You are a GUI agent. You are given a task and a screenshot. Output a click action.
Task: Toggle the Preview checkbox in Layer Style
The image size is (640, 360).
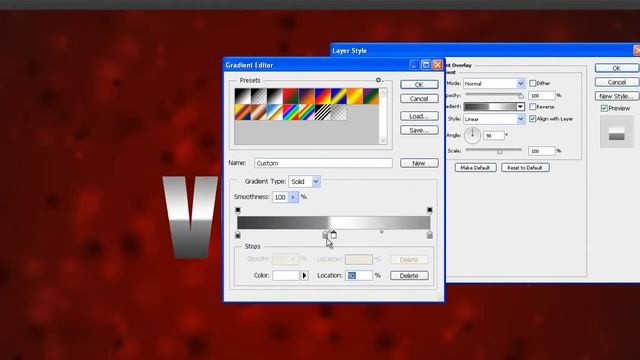[x=604, y=108]
